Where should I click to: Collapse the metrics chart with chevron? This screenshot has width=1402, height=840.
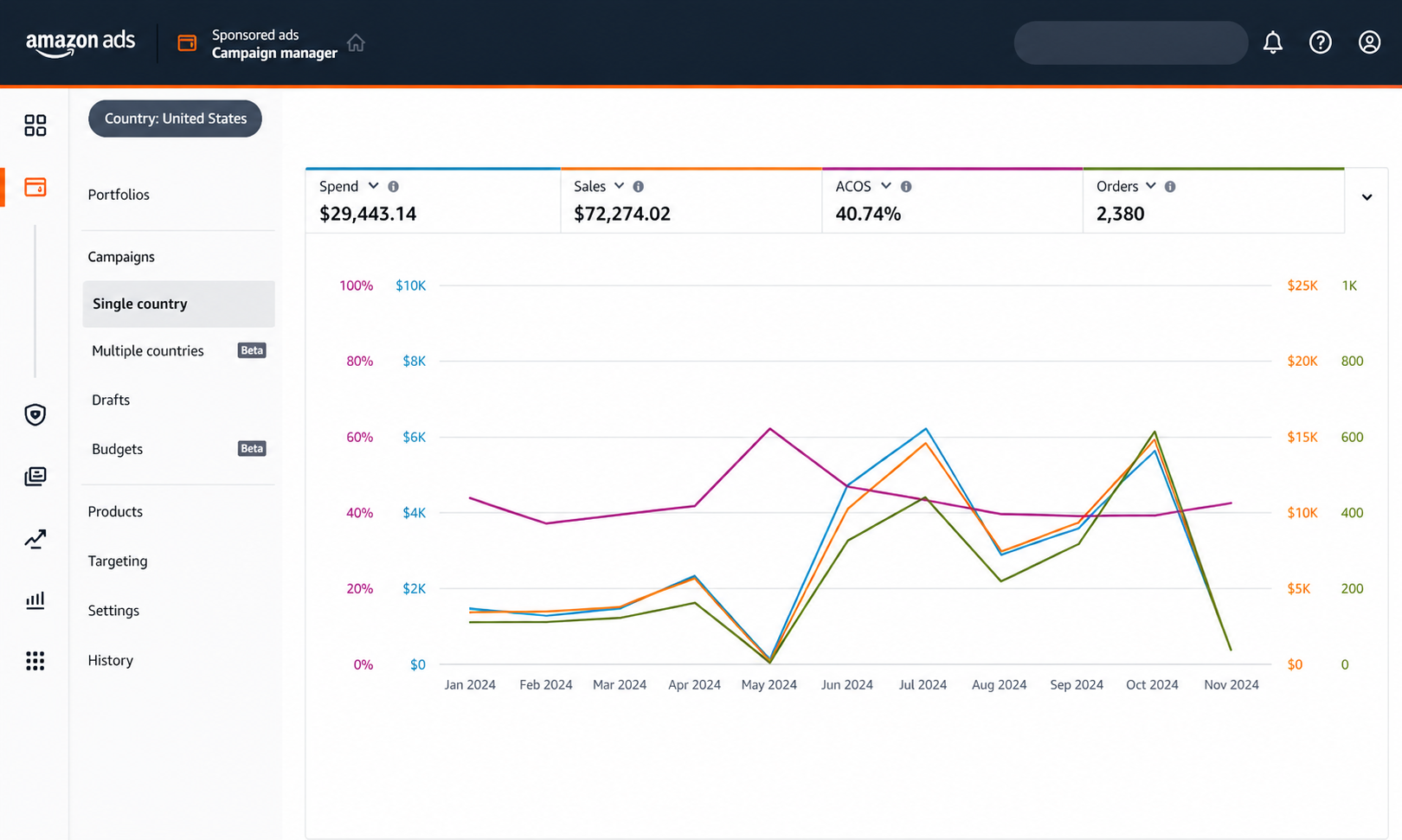(1367, 197)
